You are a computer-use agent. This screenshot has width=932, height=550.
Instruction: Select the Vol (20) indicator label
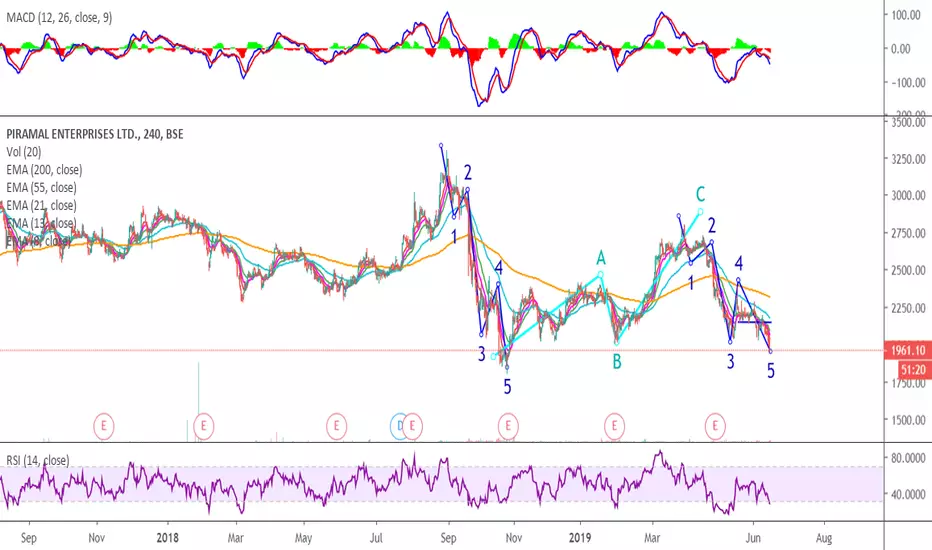[x=23, y=152]
